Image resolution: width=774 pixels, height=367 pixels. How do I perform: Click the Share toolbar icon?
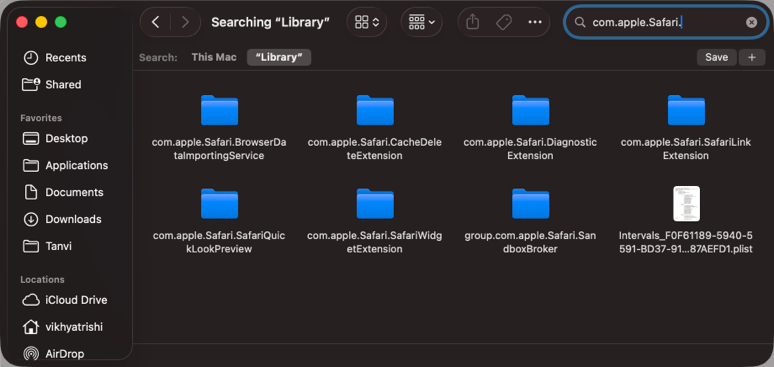(x=472, y=22)
